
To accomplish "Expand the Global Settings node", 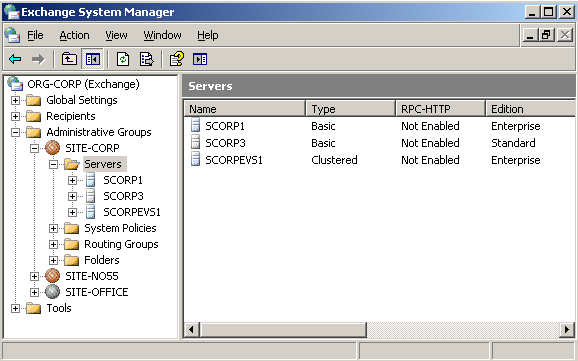I will click(15, 100).
